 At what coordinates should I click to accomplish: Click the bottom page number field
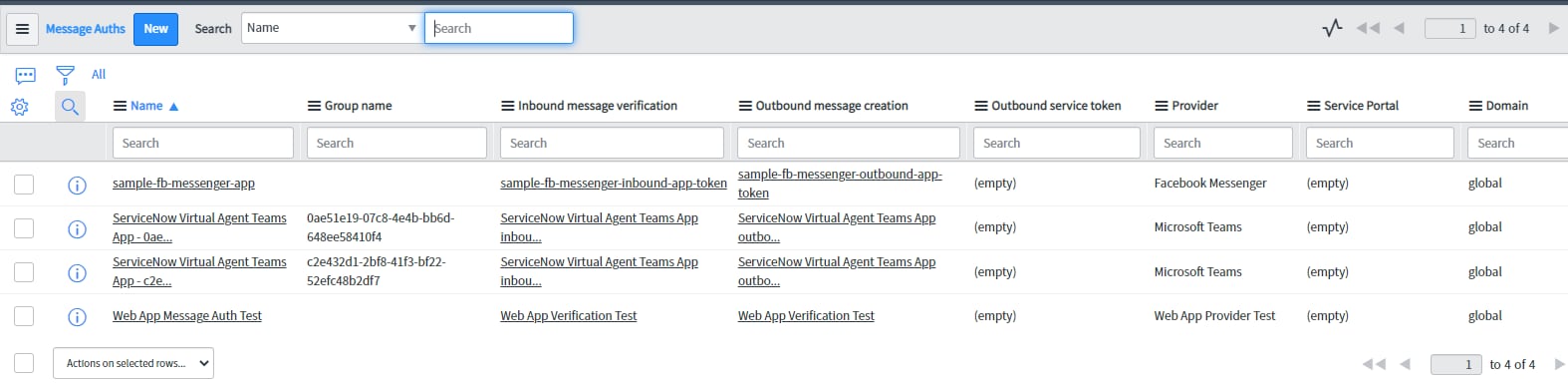point(1455,364)
